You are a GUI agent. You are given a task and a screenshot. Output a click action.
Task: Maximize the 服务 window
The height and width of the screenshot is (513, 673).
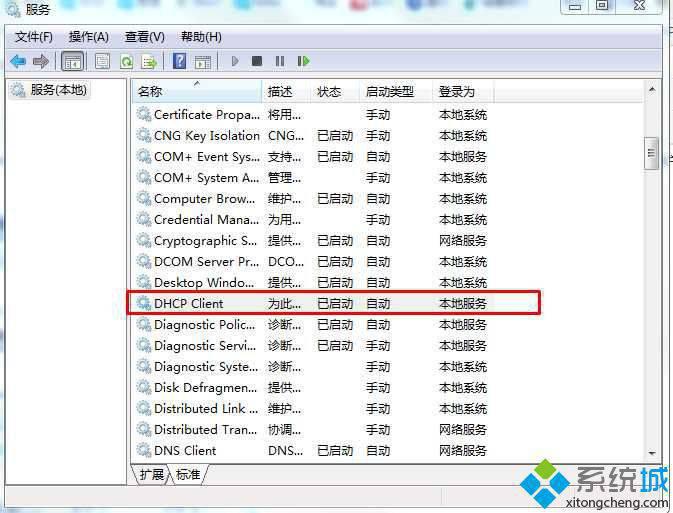(x=602, y=6)
